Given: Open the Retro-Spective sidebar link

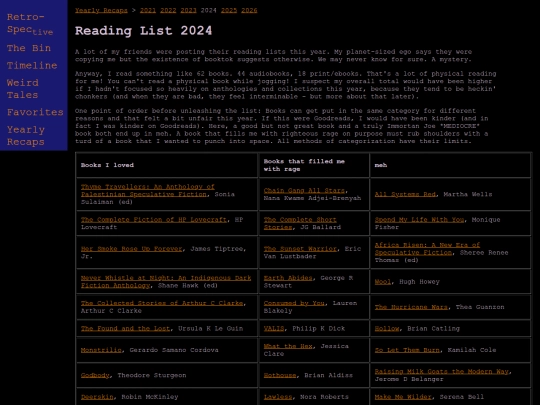Looking at the screenshot, I should tap(30, 23).
